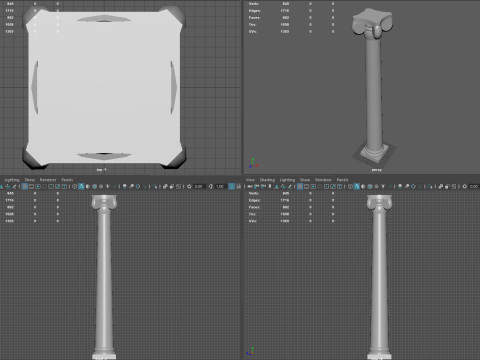Click multisample anti-aliasing icon in bottom-left viewport
The height and width of the screenshot is (360, 480).
138,187
